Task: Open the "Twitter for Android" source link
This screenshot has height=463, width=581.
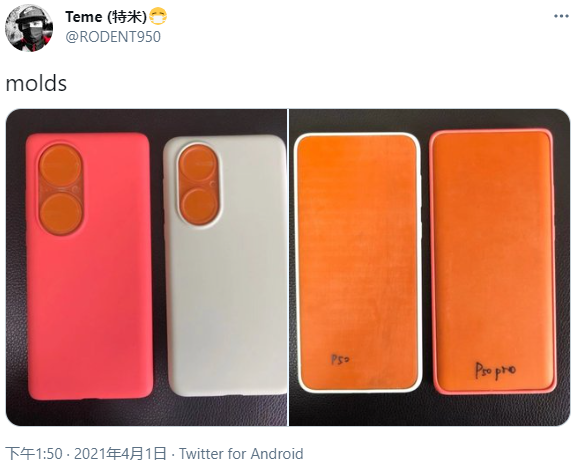Action: (241, 454)
